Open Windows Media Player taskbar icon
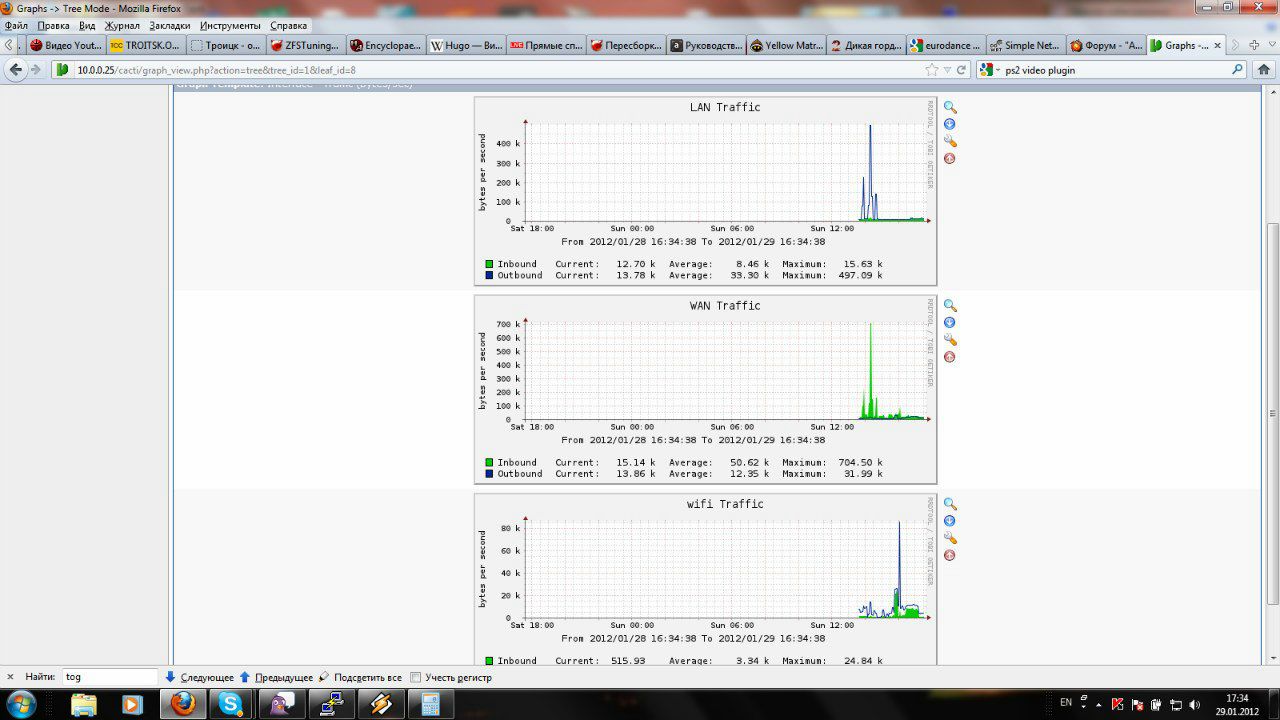The height and width of the screenshot is (720, 1280). point(132,704)
